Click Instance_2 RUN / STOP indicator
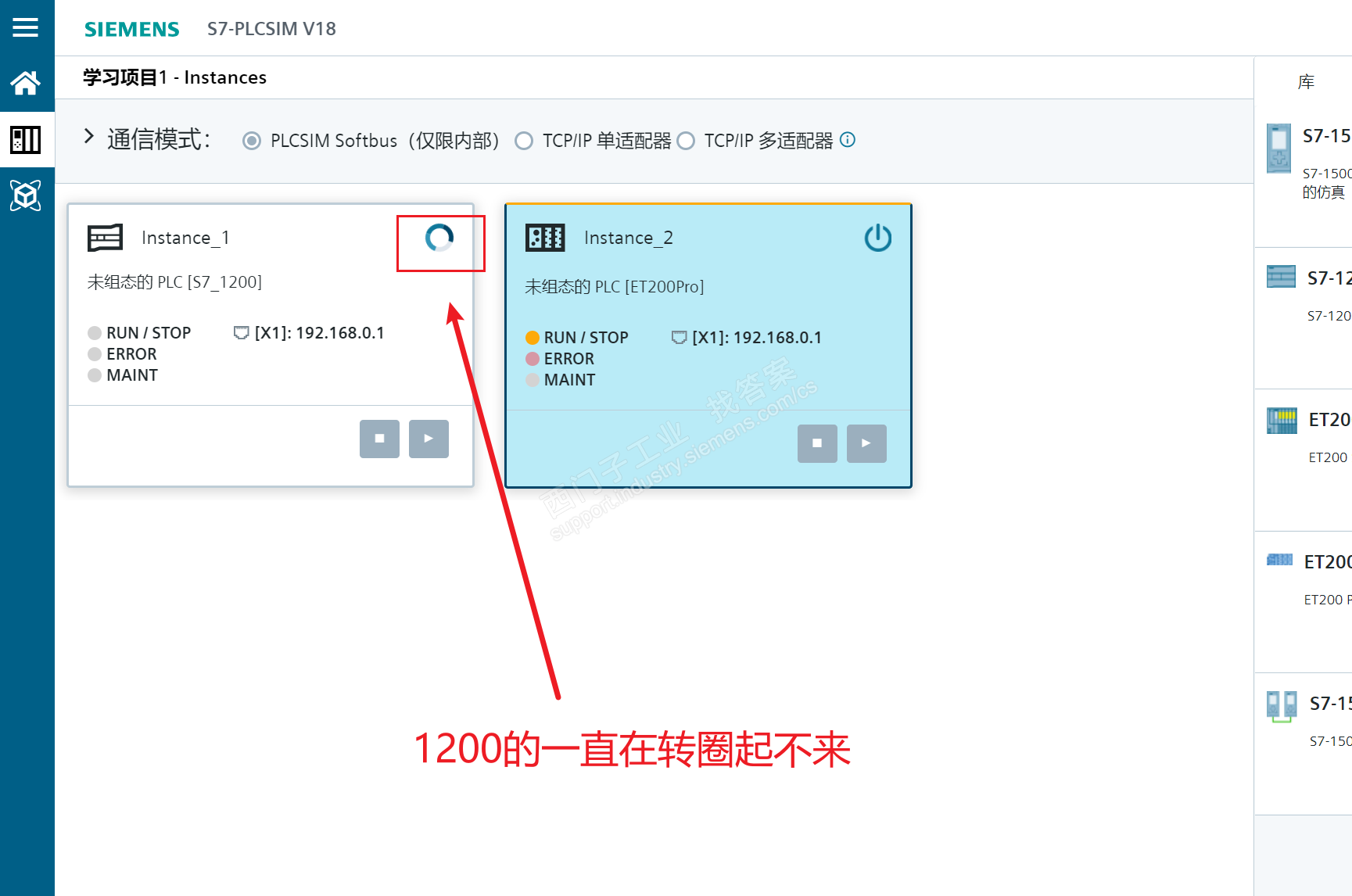This screenshot has width=1352, height=896. [x=533, y=338]
